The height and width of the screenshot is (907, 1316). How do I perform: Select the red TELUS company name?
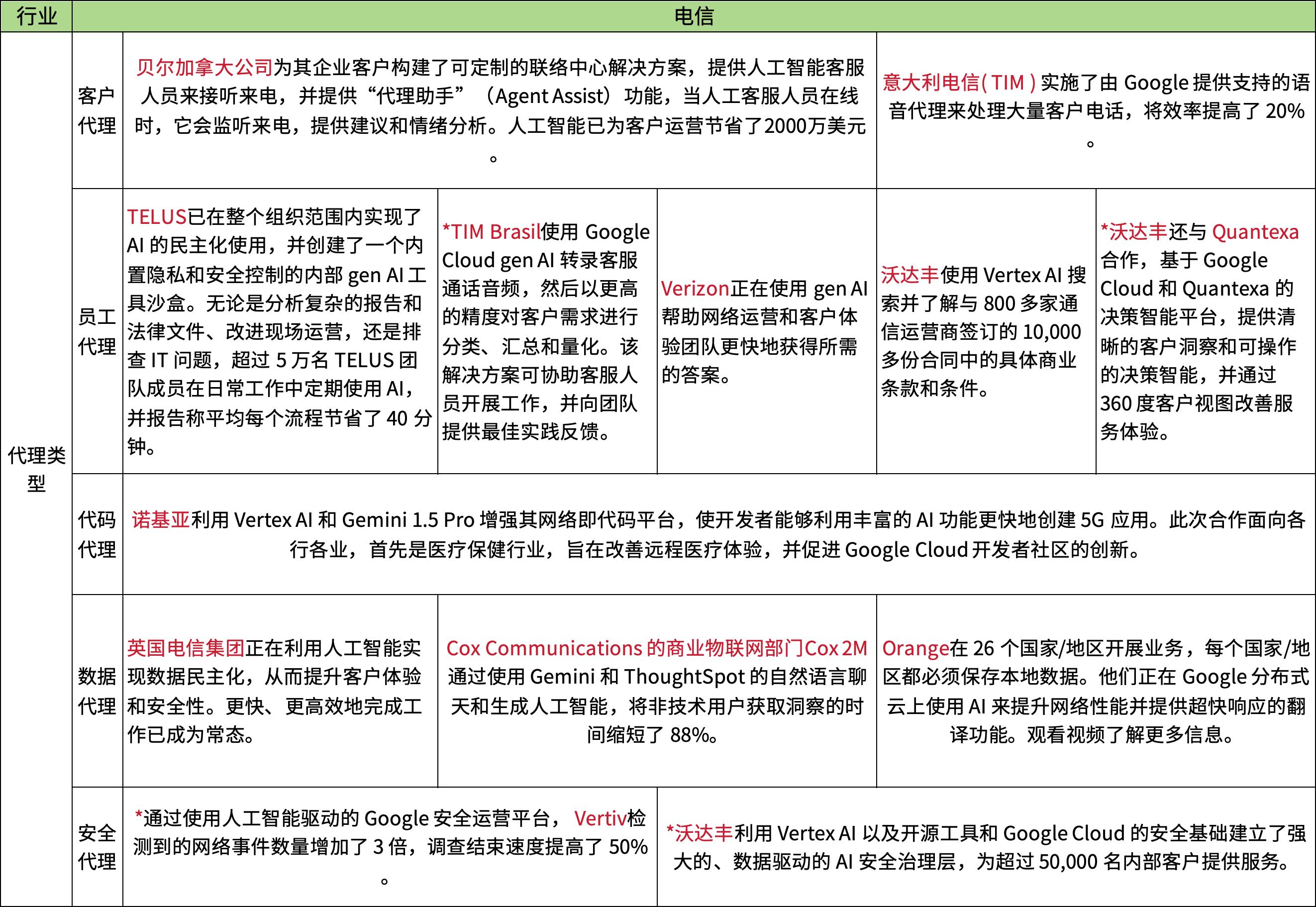pyautogui.click(x=157, y=216)
